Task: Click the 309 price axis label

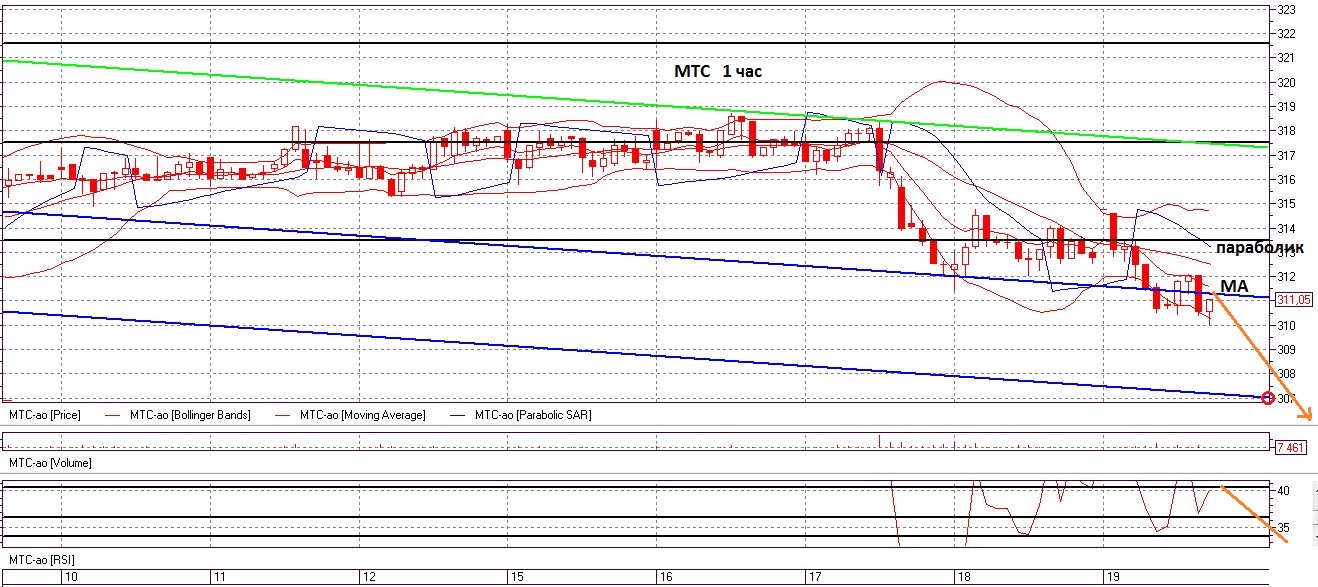Action: coord(1287,350)
